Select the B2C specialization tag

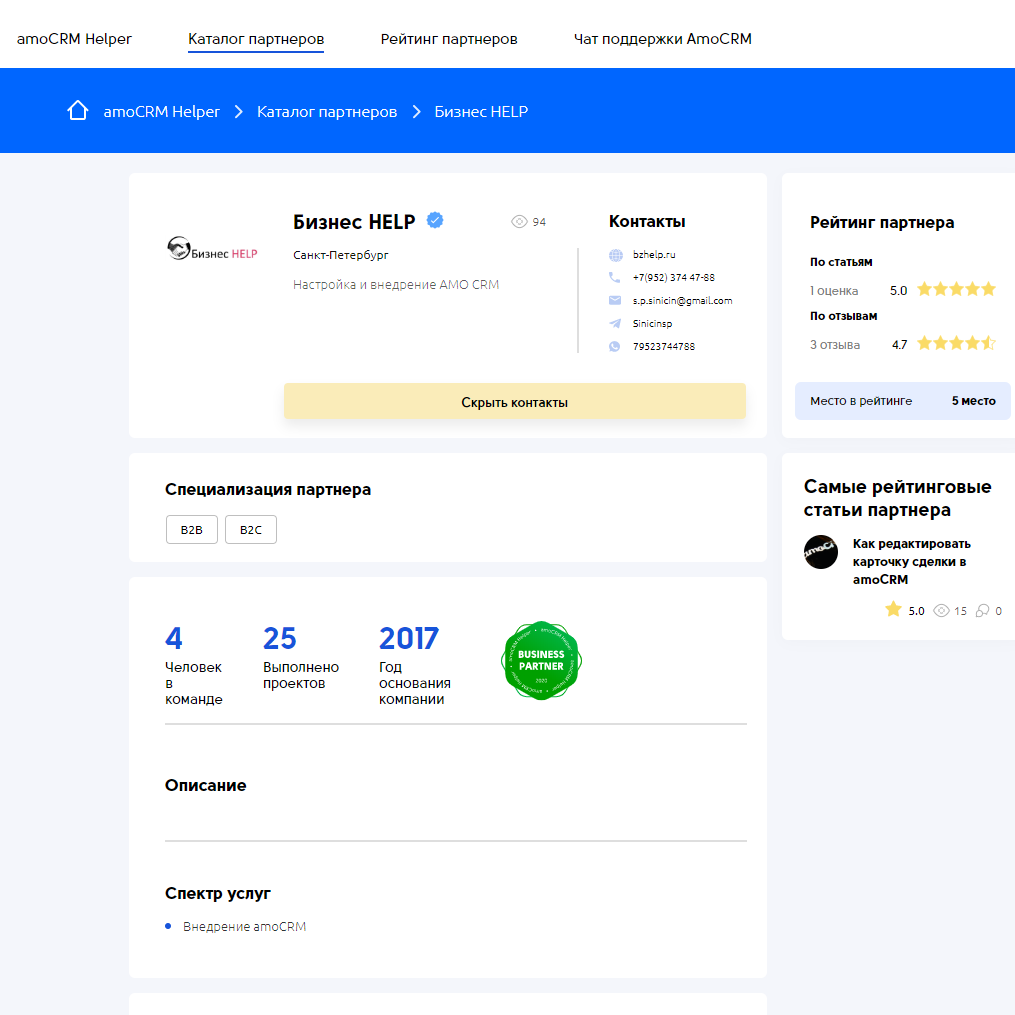tap(251, 530)
